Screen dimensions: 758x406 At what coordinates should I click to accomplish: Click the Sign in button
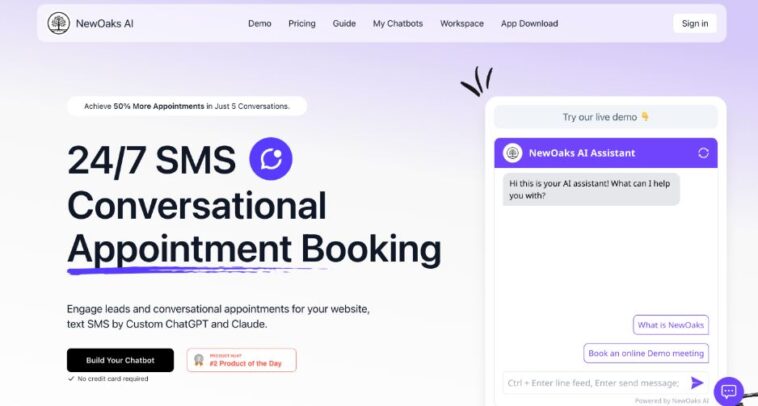694,24
